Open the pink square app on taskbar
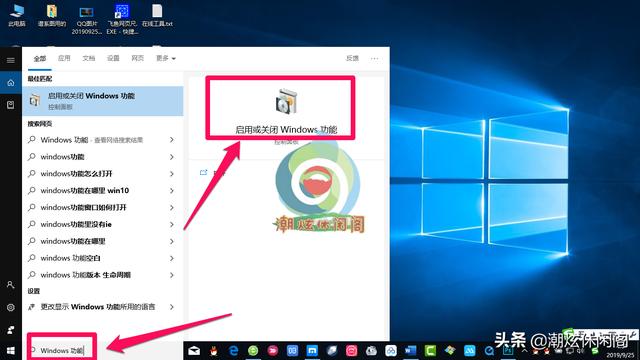The height and width of the screenshot is (360, 640). coord(351,351)
